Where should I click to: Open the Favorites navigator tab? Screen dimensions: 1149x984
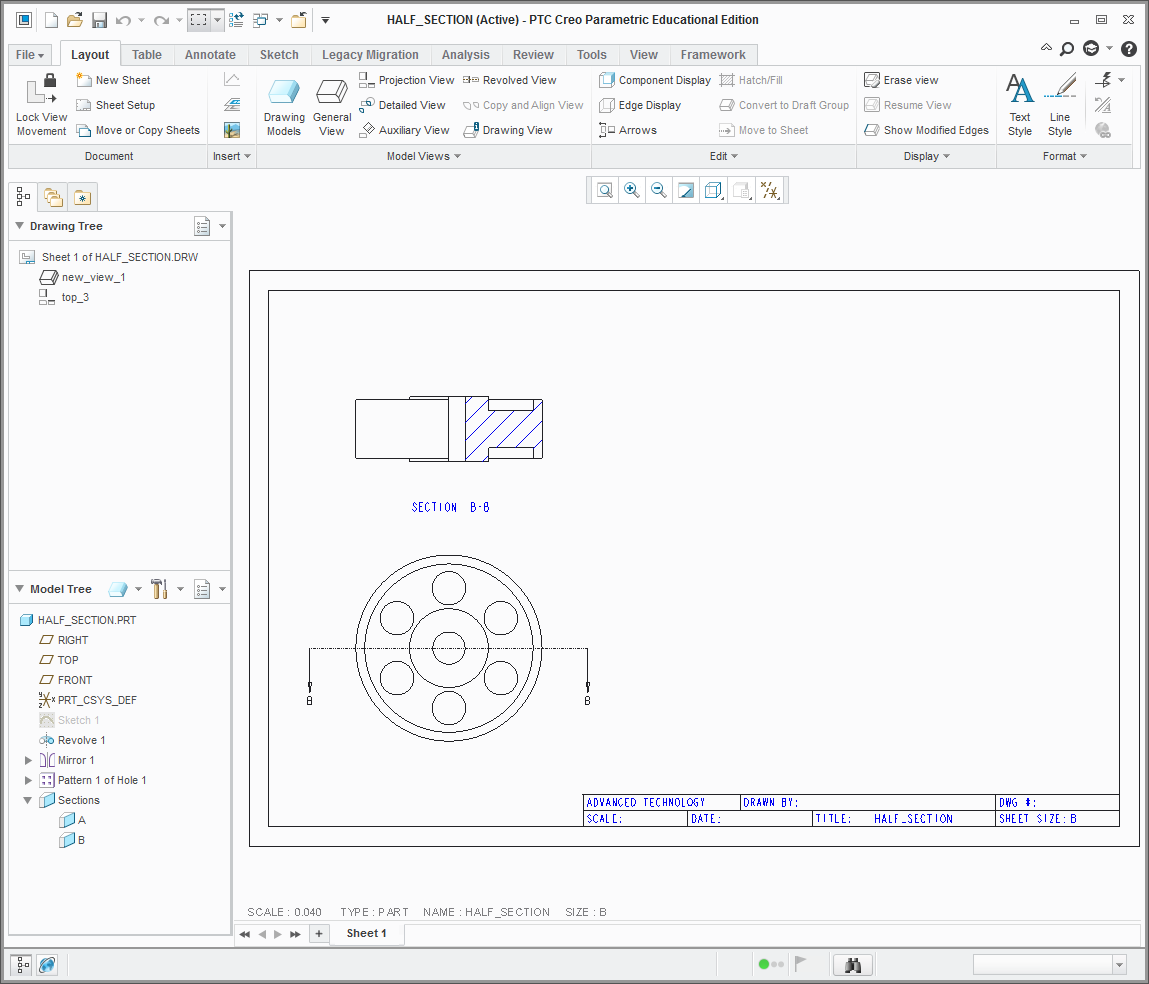pos(83,197)
